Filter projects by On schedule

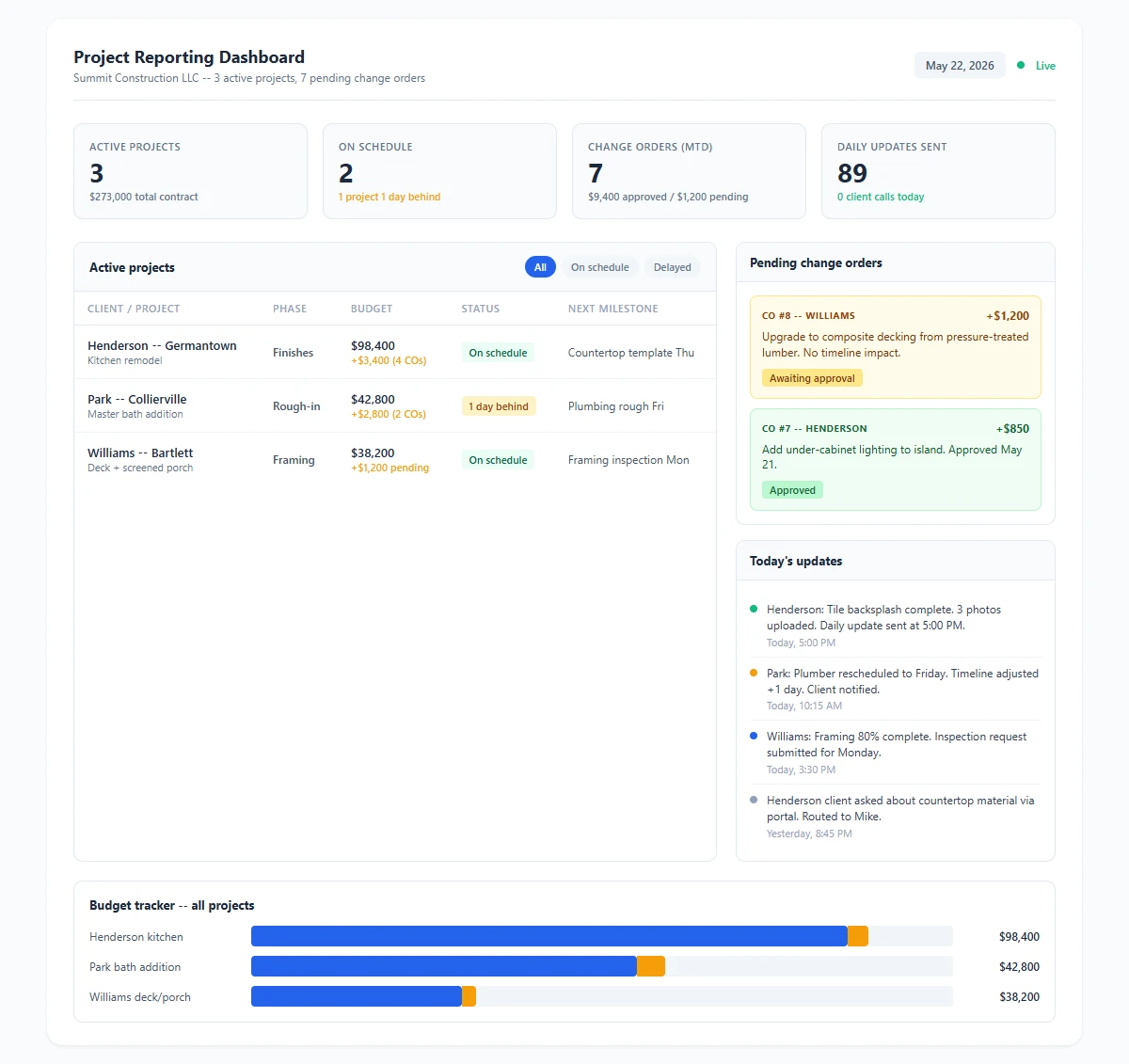[x=599, y=267]
